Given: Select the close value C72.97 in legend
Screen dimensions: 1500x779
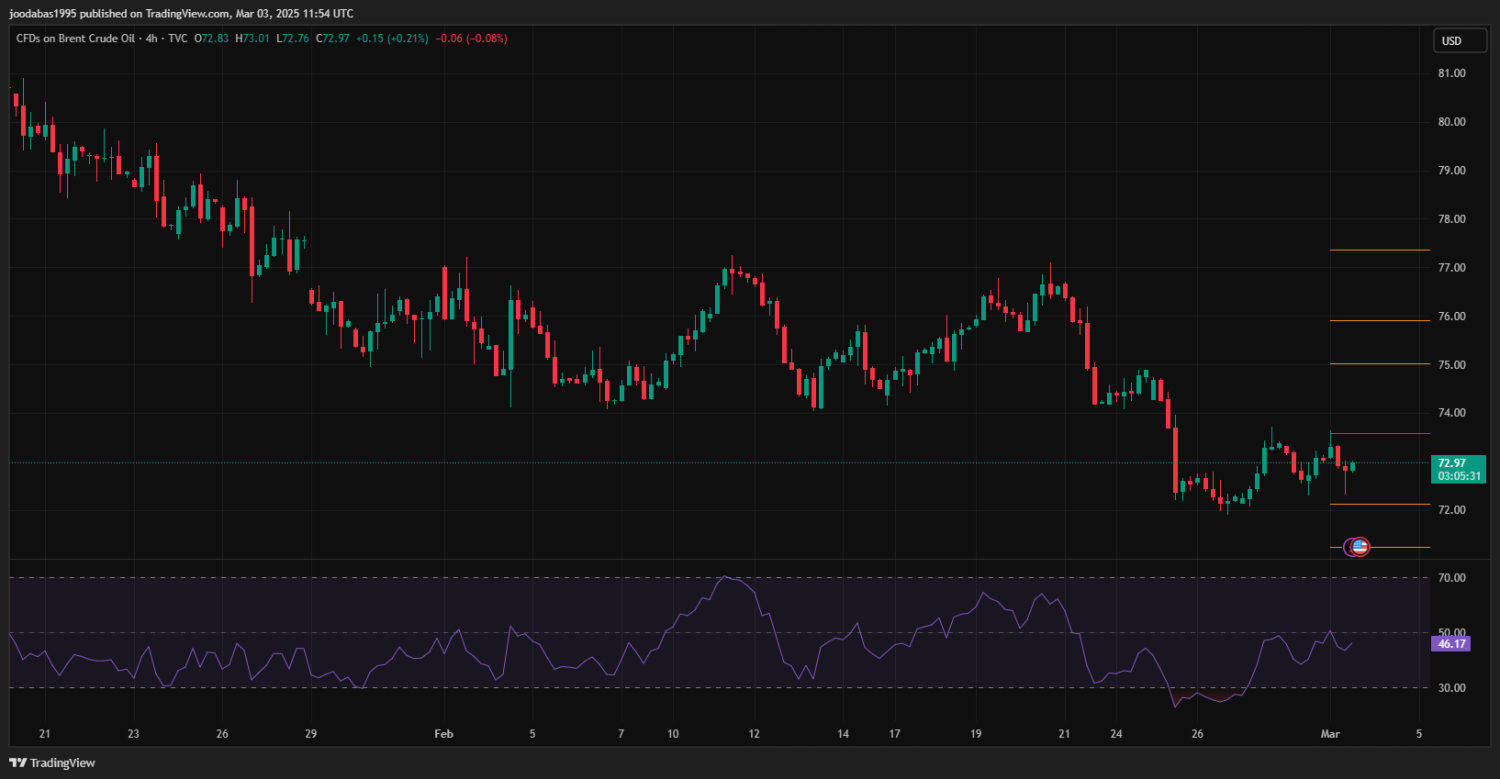Looking at the screenshot, I should (x=332, y=38).
